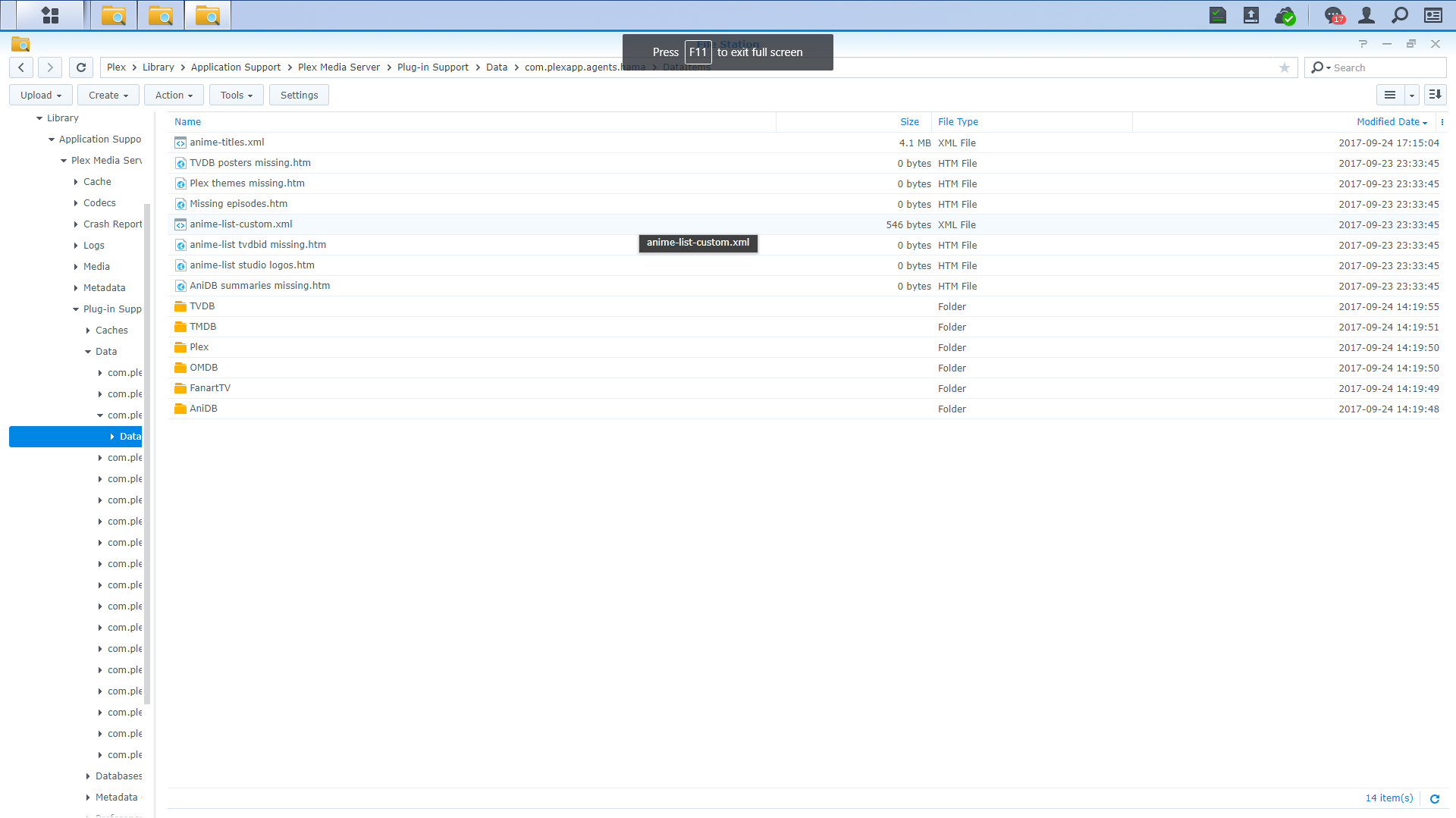
Task: Open the Action dropdown menu
Action: click(173, 94)
